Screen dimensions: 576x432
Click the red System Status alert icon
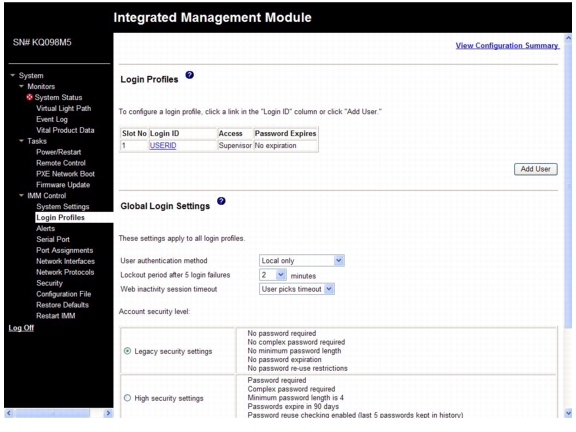(29, 97)
